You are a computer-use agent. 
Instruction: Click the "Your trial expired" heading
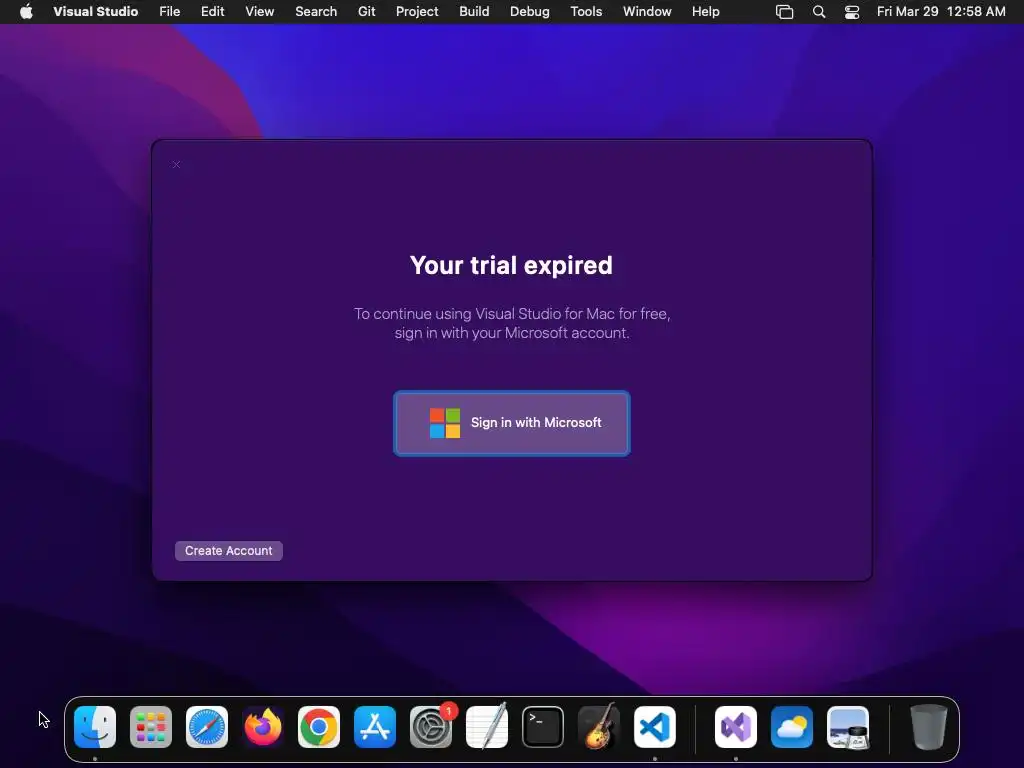[511, 265]
